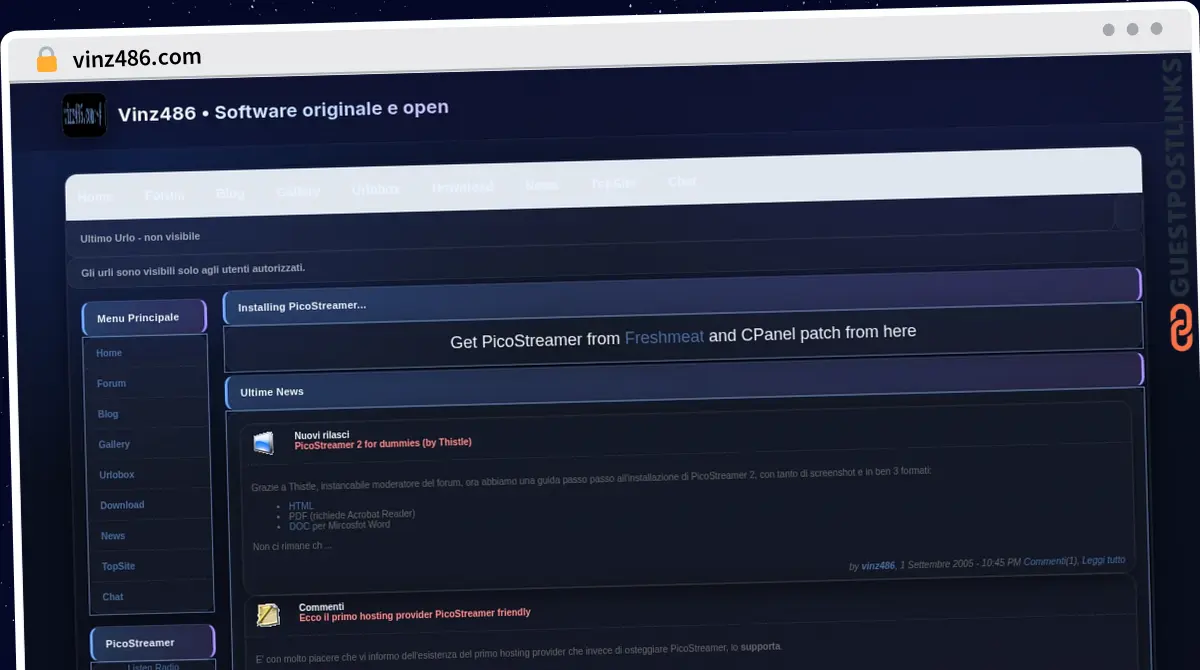
Task: Open Chat from the sidebar menu
Action: (113, 597)
